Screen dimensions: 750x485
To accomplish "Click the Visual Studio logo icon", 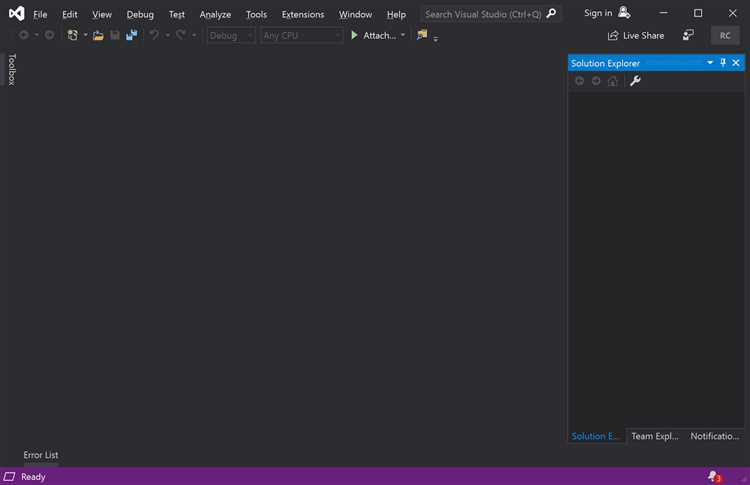I will pyautogui.click(x=16, y=14).
